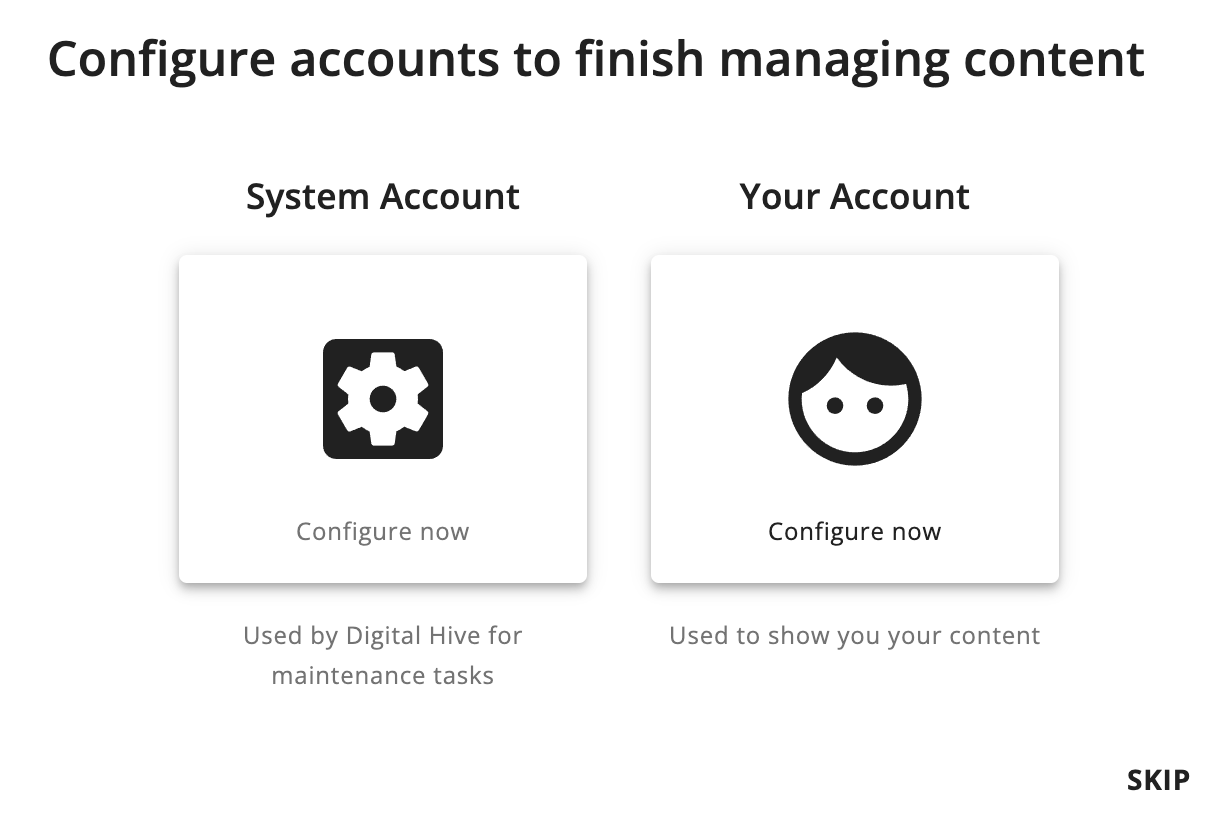Click the page title about configuring accounts

(596, 60)
